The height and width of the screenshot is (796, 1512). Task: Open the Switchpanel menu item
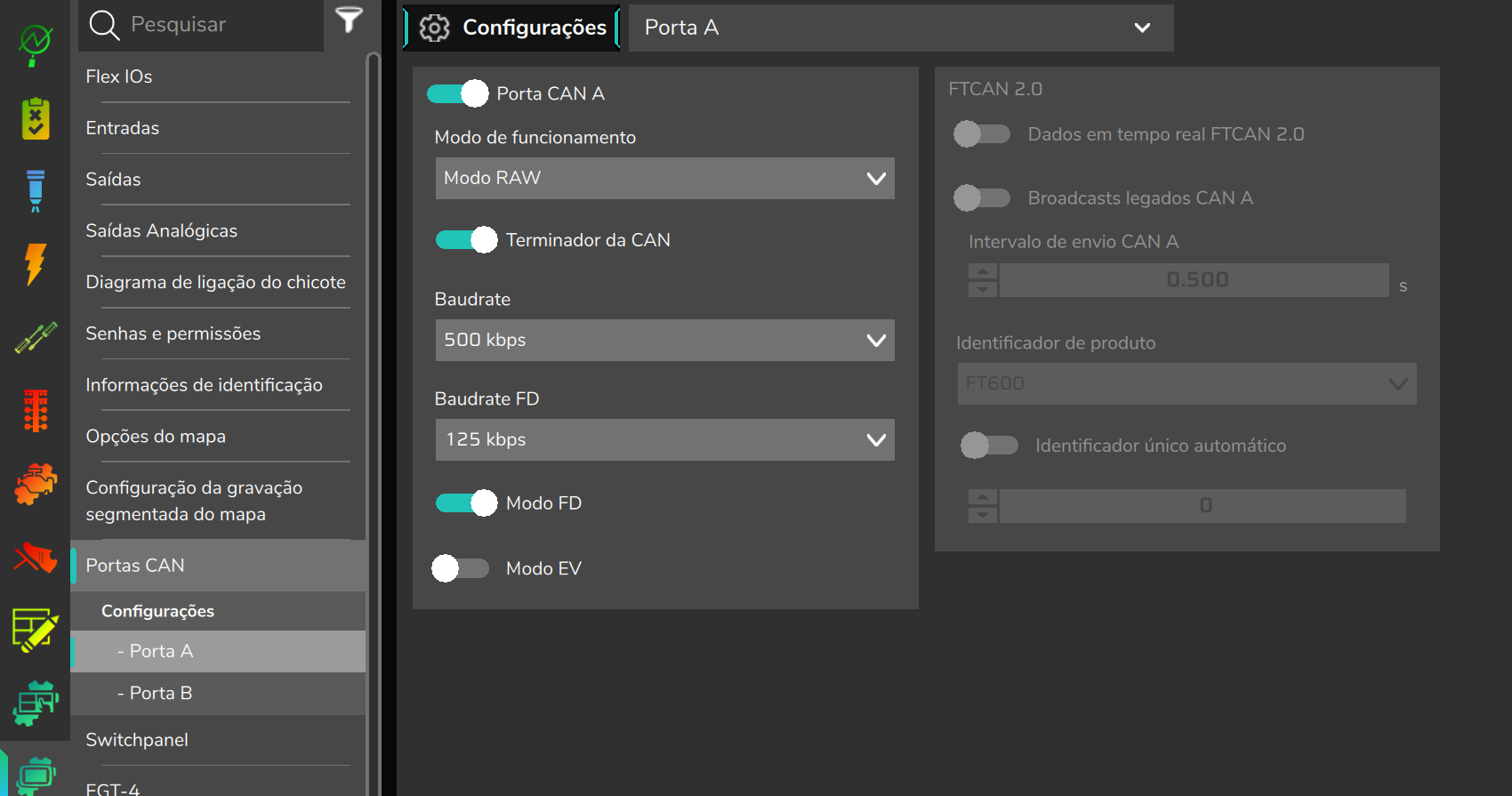point(218,740)
